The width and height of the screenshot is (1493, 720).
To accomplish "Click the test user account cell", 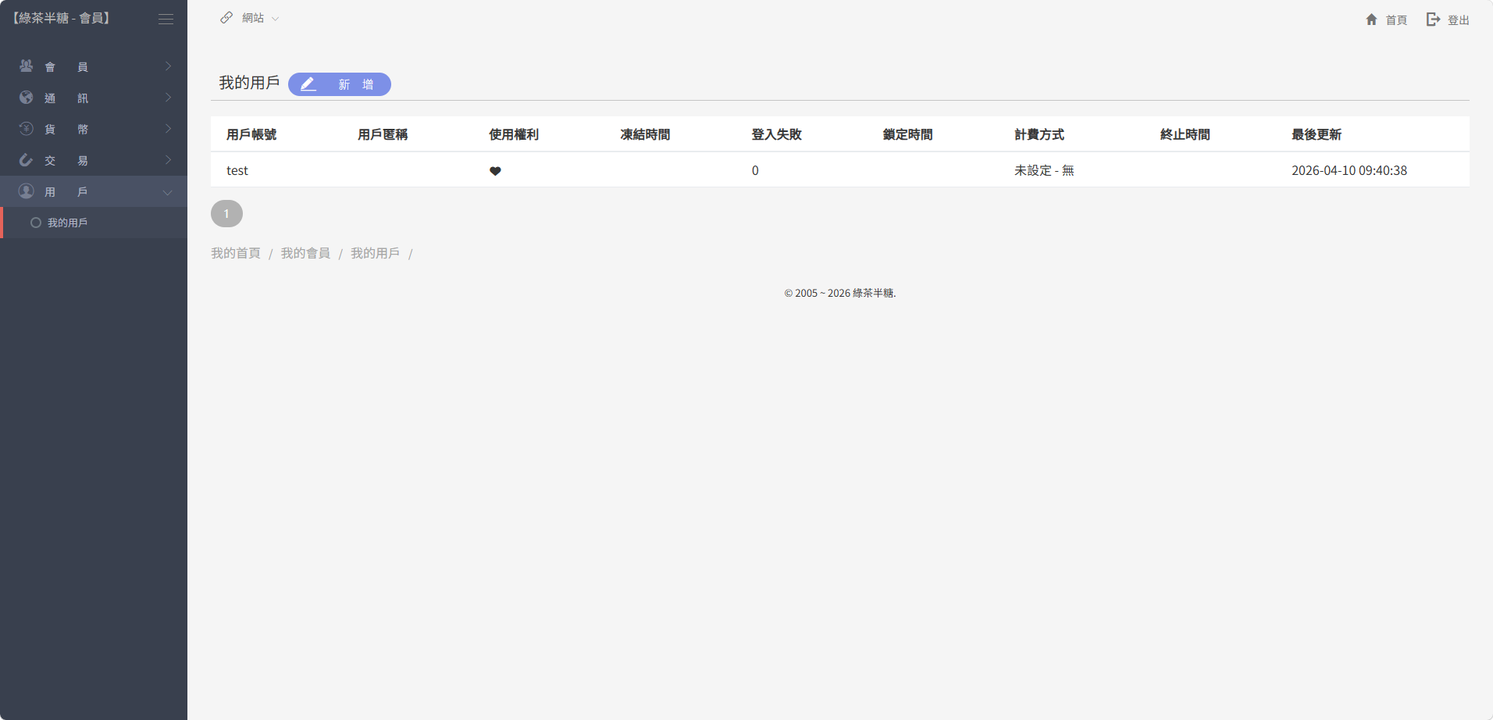I will tap(237, 170).
